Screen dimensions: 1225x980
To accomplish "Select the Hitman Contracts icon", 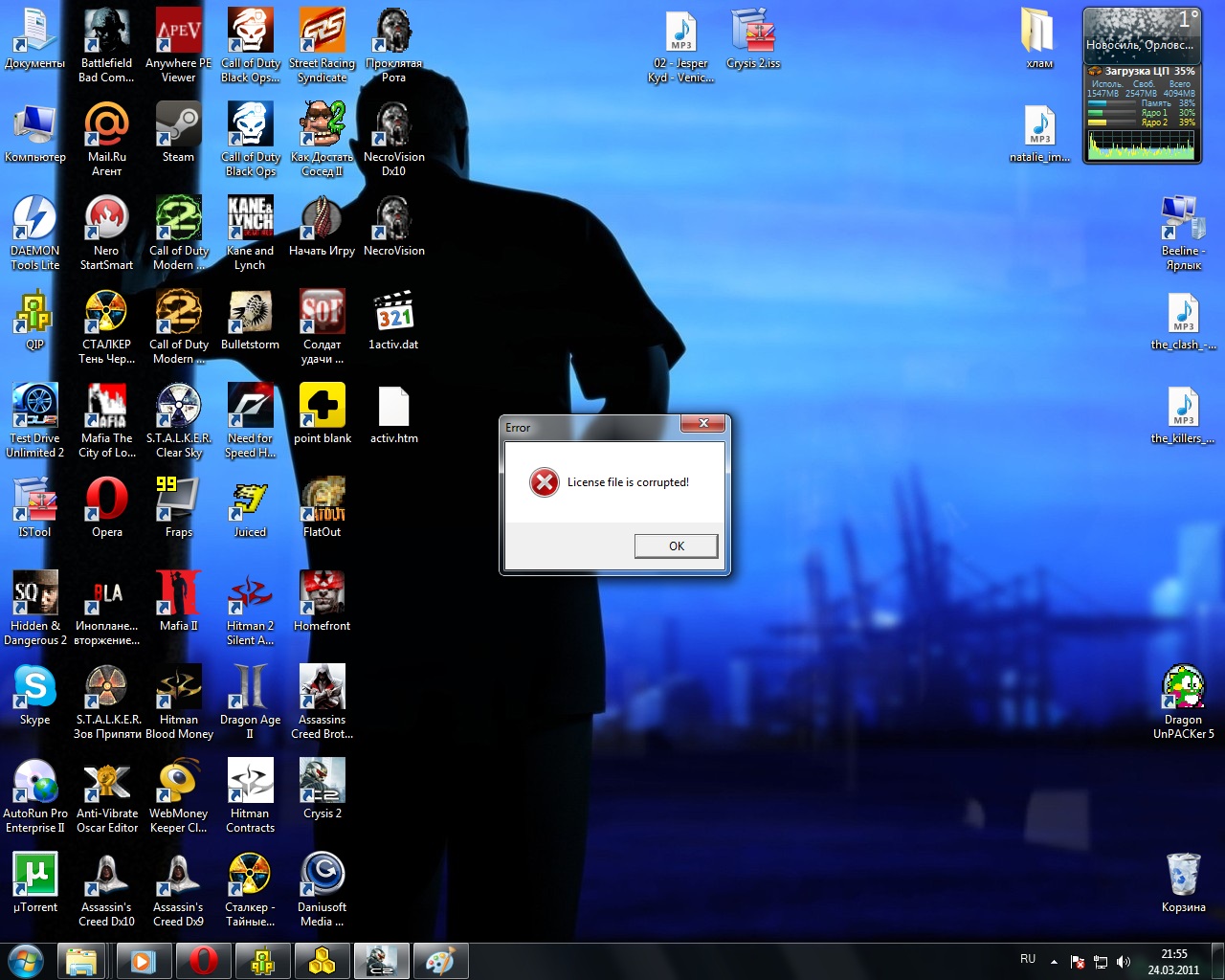I will click(x=250, y=795).
